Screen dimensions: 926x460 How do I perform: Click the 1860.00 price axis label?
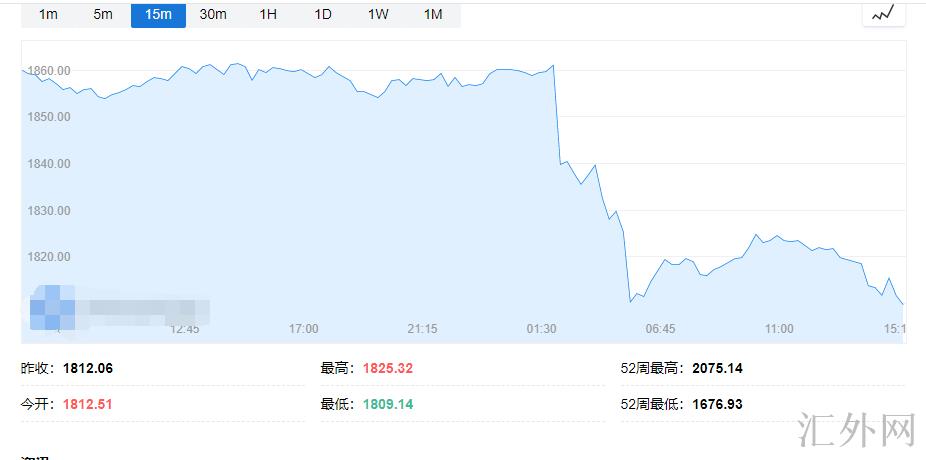(50, 70)
